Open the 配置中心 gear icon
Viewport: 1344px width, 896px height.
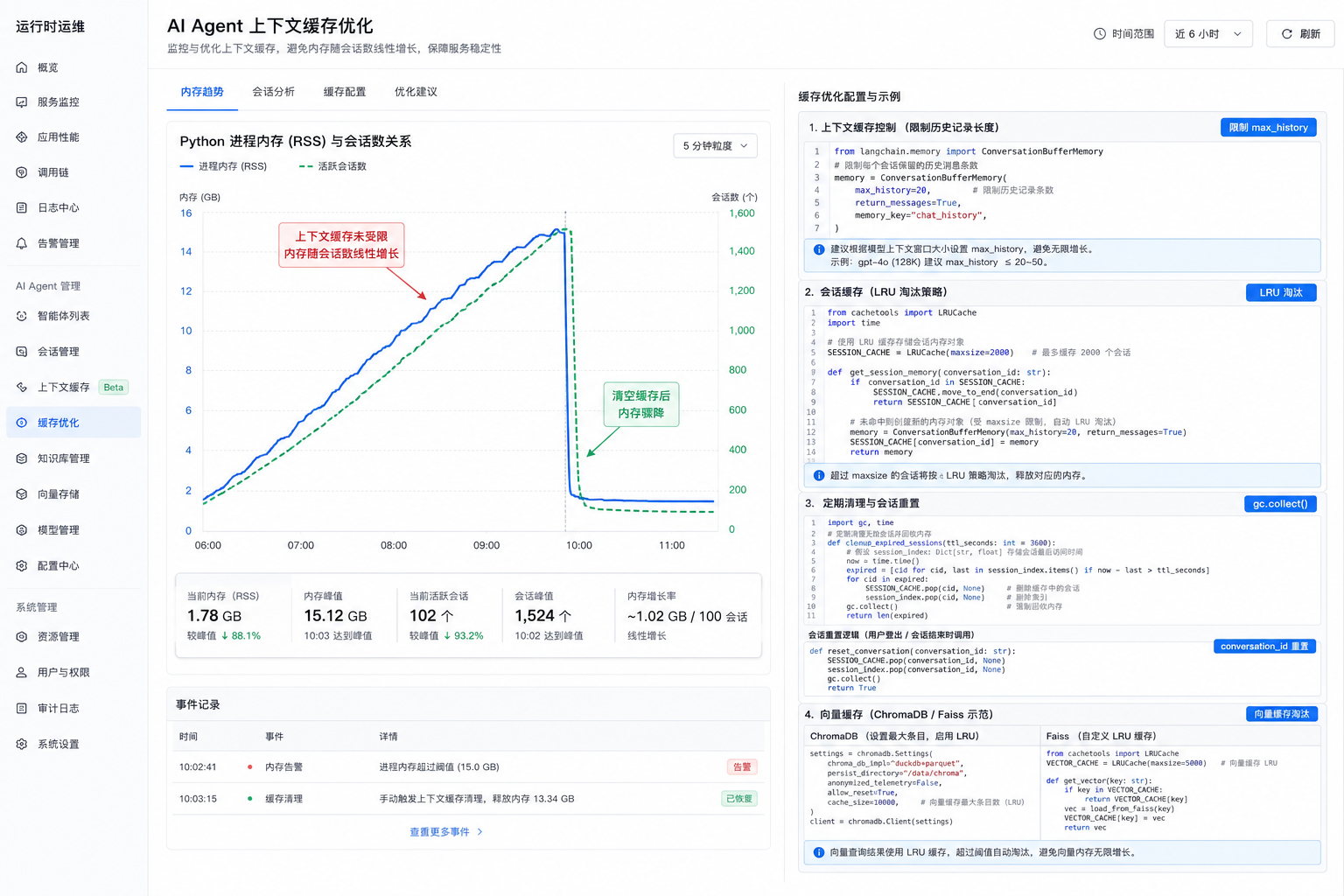[x=22, y=566]
